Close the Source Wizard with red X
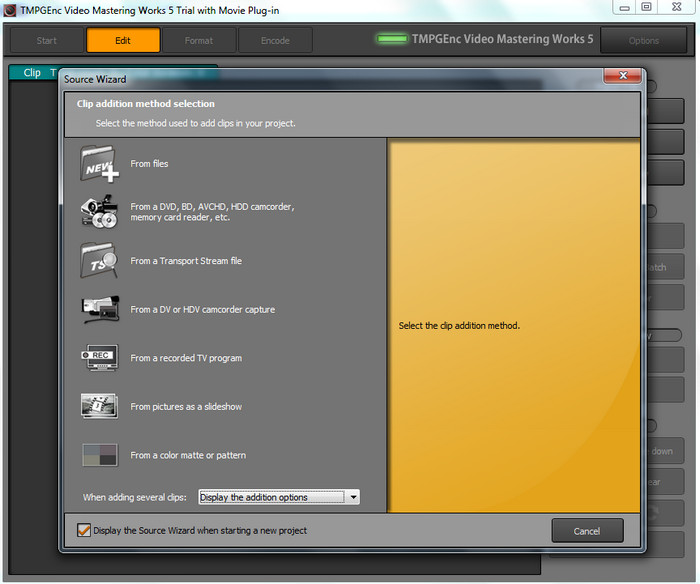The height and width of the screenshot is (584, 700). coord(623,75)
